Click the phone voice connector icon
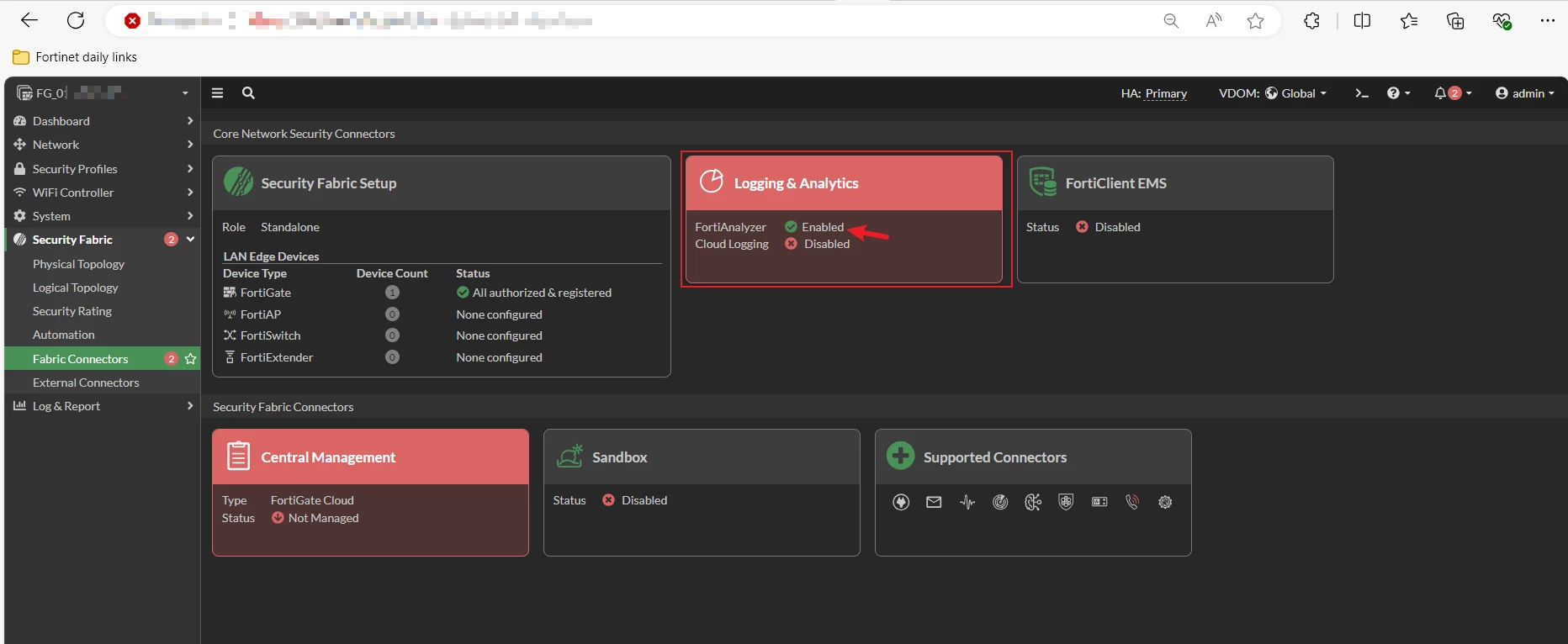 [1132, 502]
